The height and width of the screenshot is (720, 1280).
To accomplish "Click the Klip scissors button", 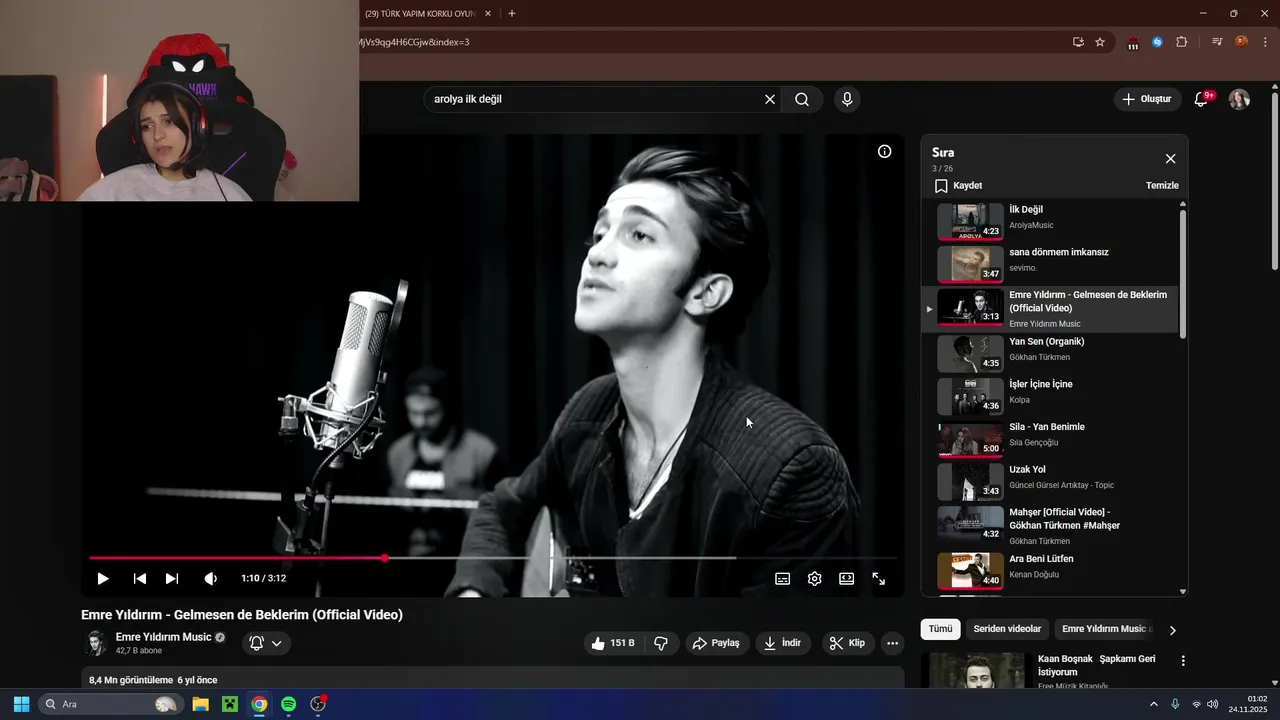I will (x=848, y=643).
